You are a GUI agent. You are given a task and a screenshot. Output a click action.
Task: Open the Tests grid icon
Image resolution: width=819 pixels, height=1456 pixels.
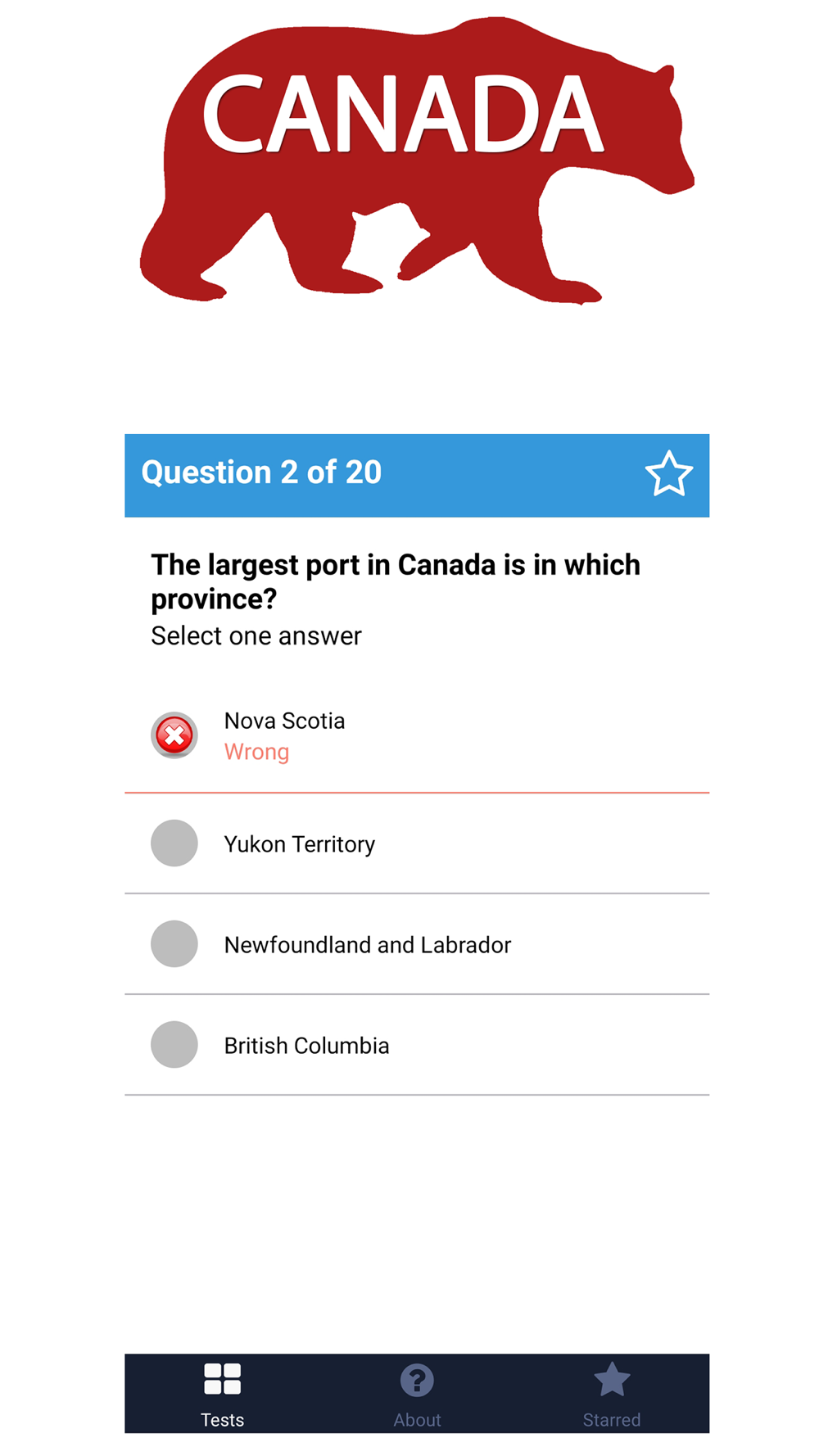coord(222,1379)
